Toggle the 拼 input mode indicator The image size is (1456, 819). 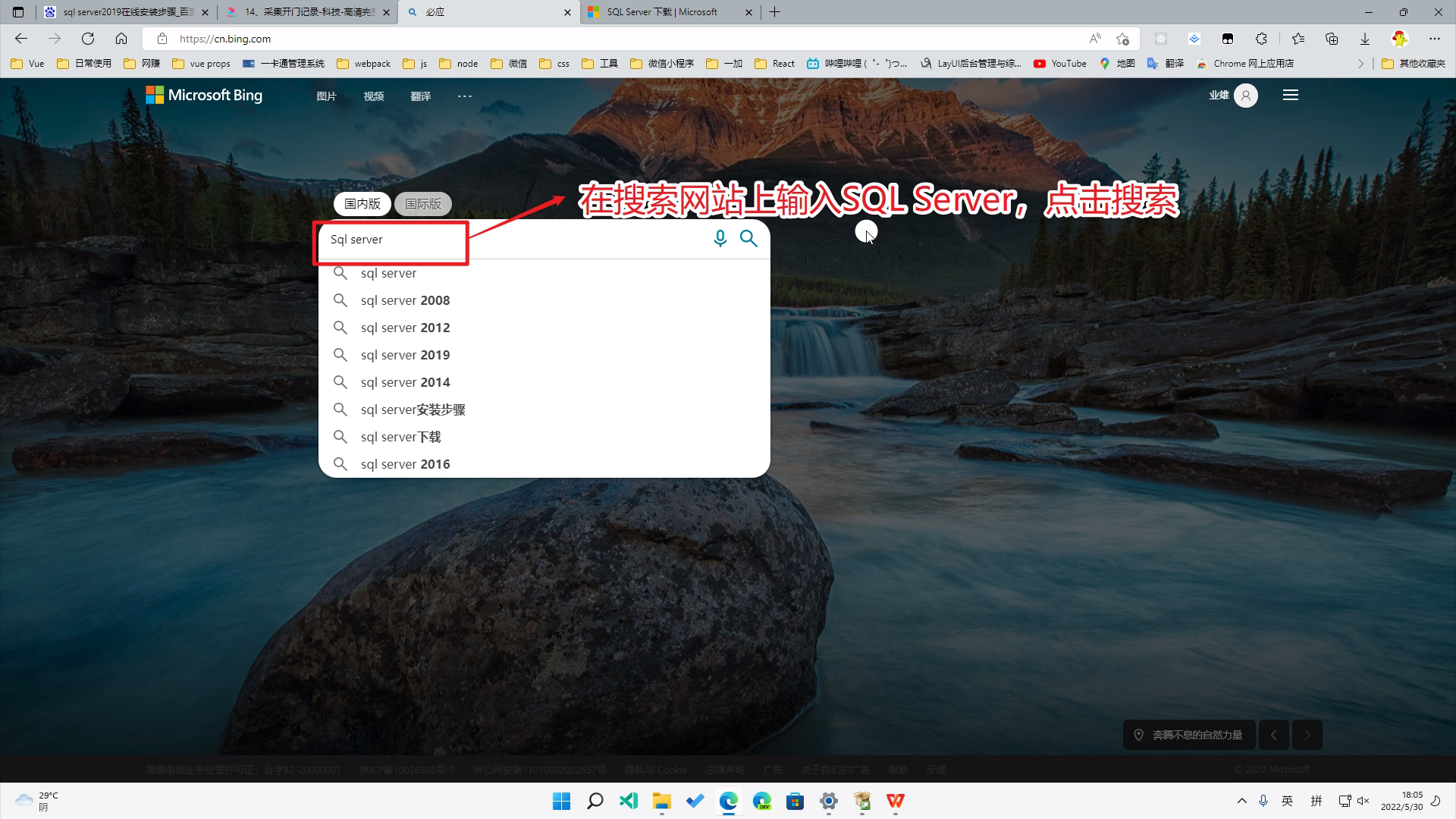(1316, 801)
